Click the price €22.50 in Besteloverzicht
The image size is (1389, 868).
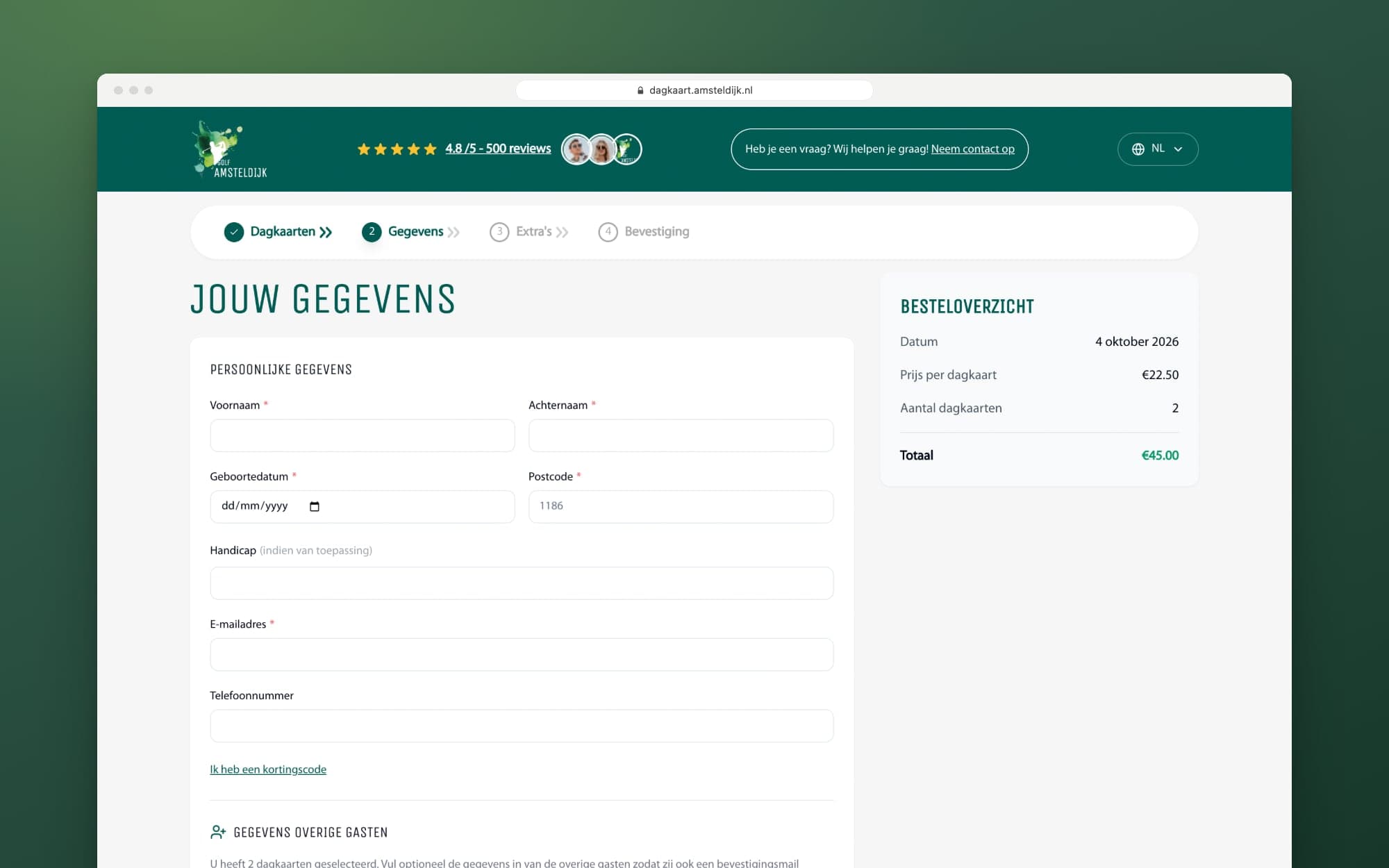1160,375
